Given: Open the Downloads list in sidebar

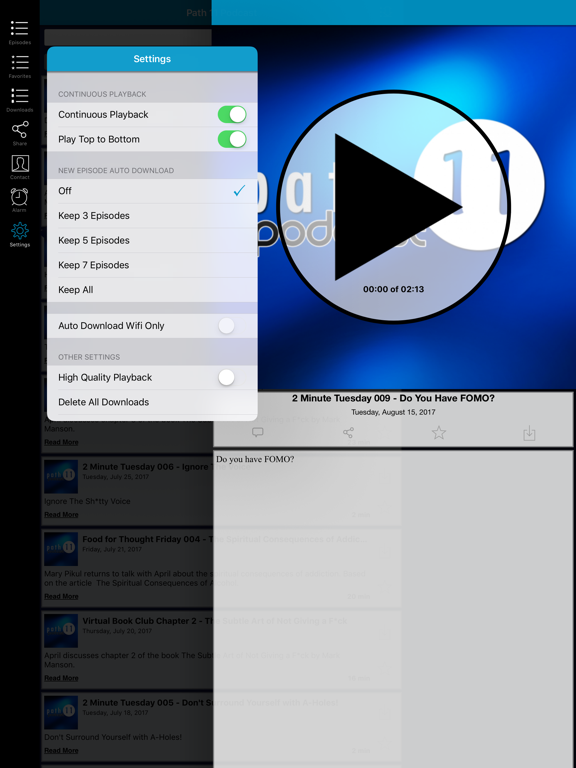Looking at the screenshot, I should point(20,100).
